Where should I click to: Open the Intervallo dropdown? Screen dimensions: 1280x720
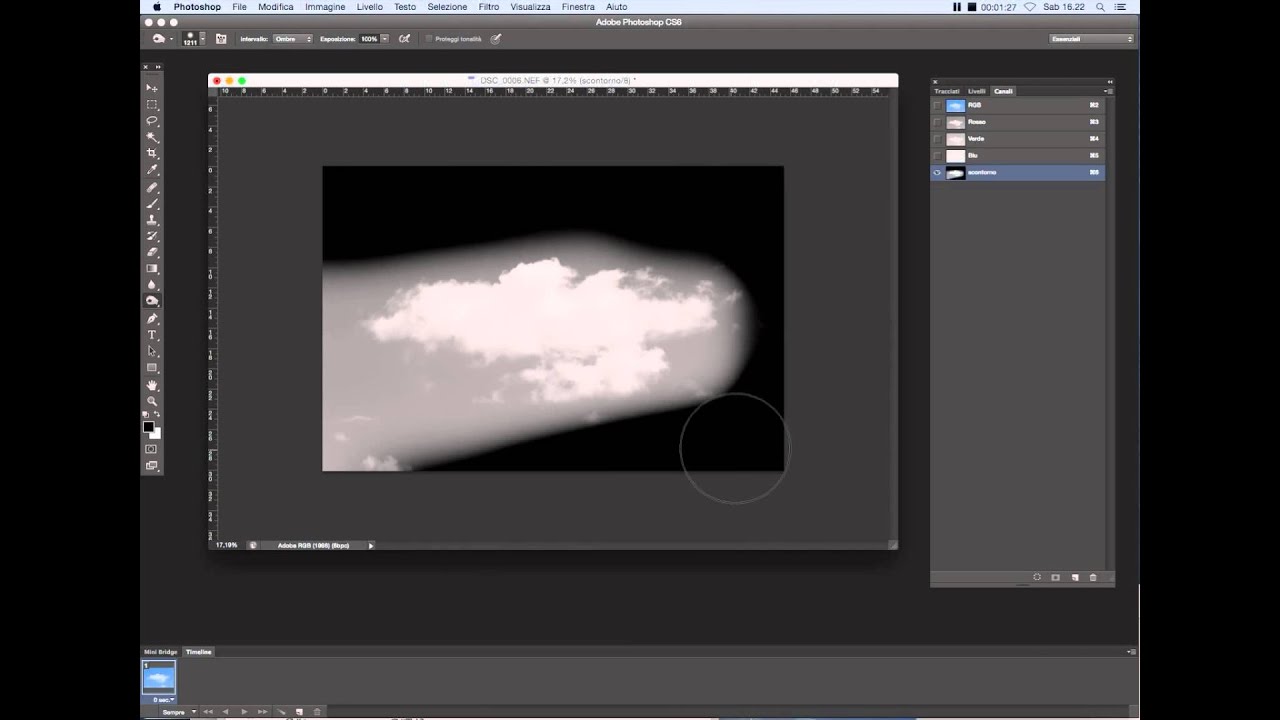[293, 39]
